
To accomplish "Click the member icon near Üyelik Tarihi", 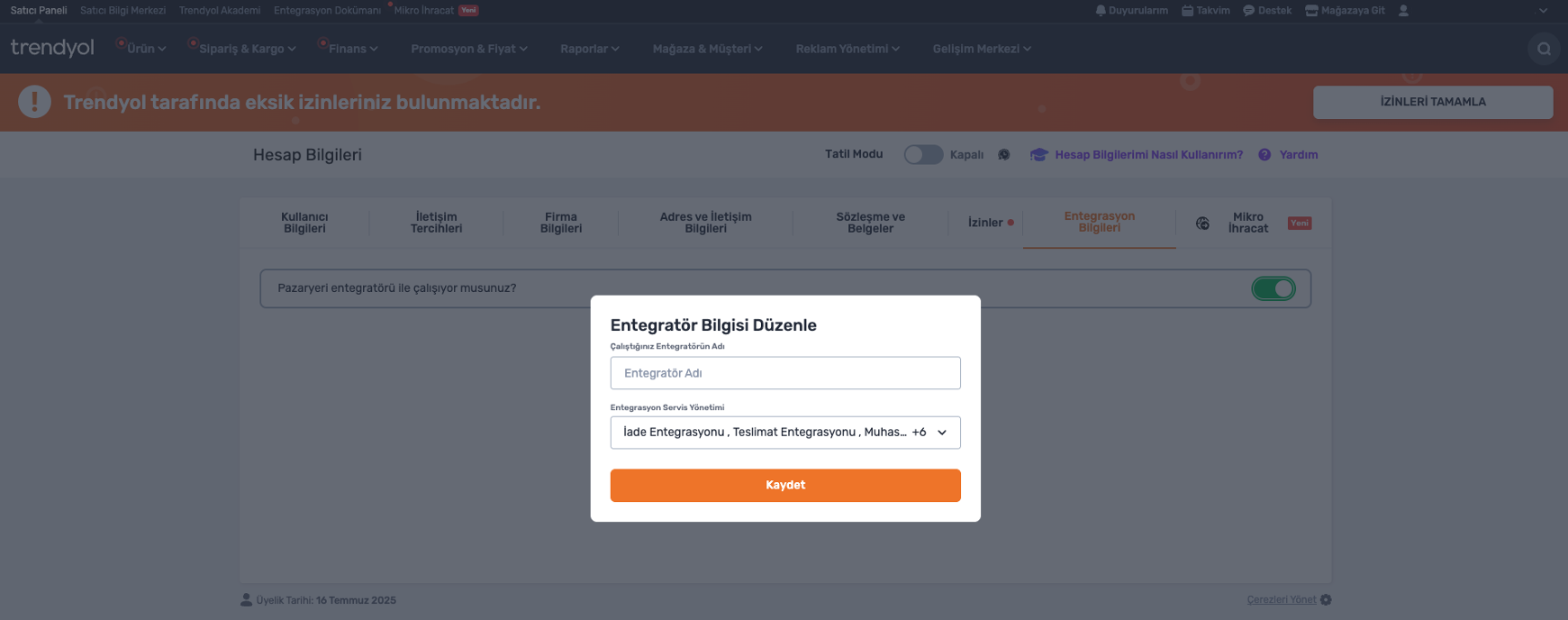I will (246, 600).
